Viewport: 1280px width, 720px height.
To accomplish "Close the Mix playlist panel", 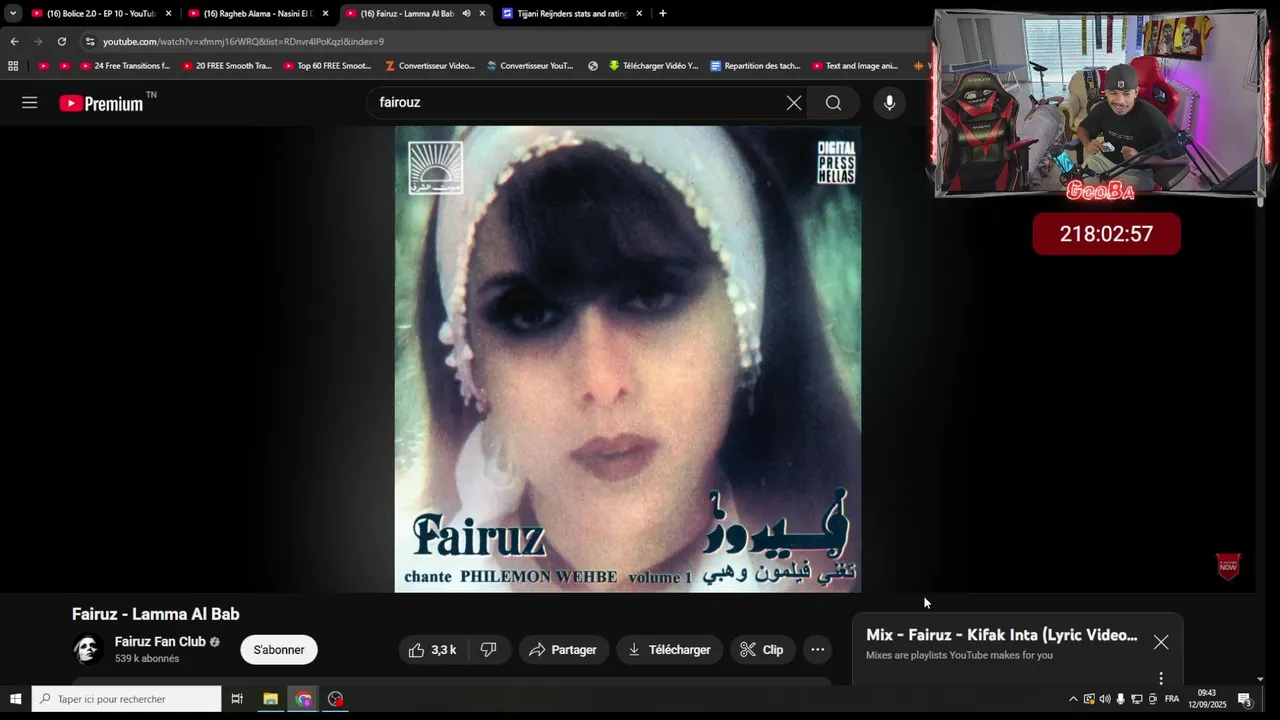I will (x=1160, y=642).
